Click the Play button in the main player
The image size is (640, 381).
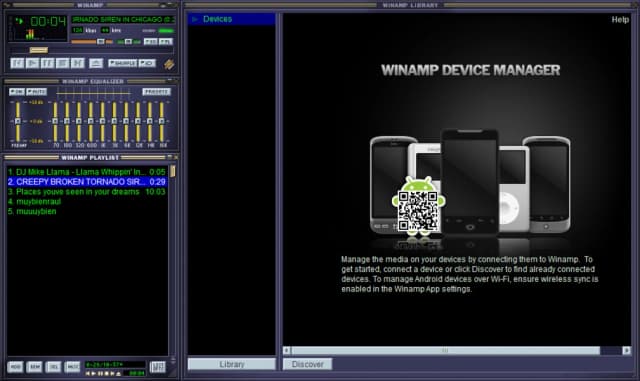32,63
